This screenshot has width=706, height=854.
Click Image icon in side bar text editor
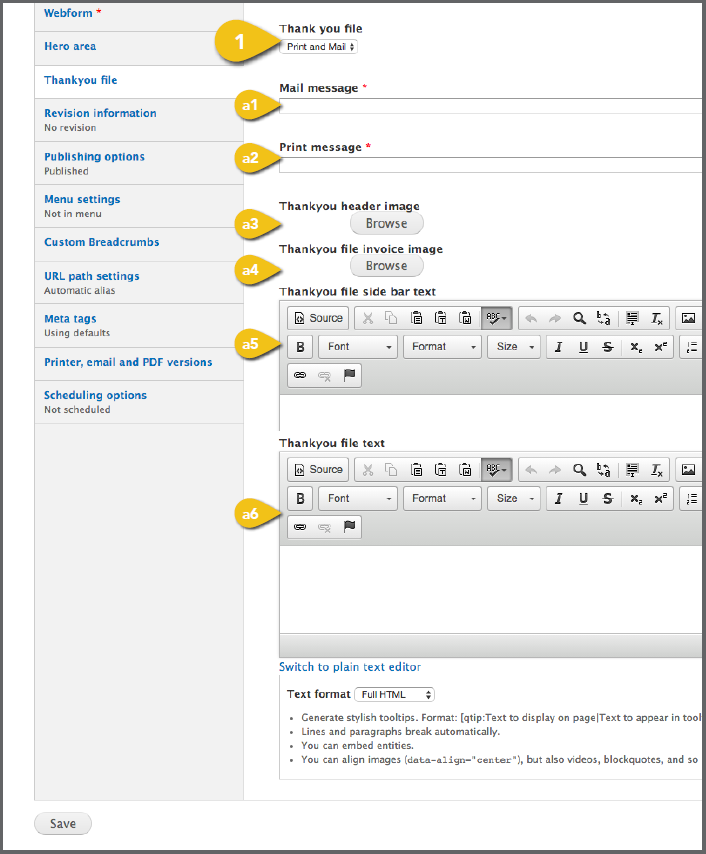coord(689,318)
